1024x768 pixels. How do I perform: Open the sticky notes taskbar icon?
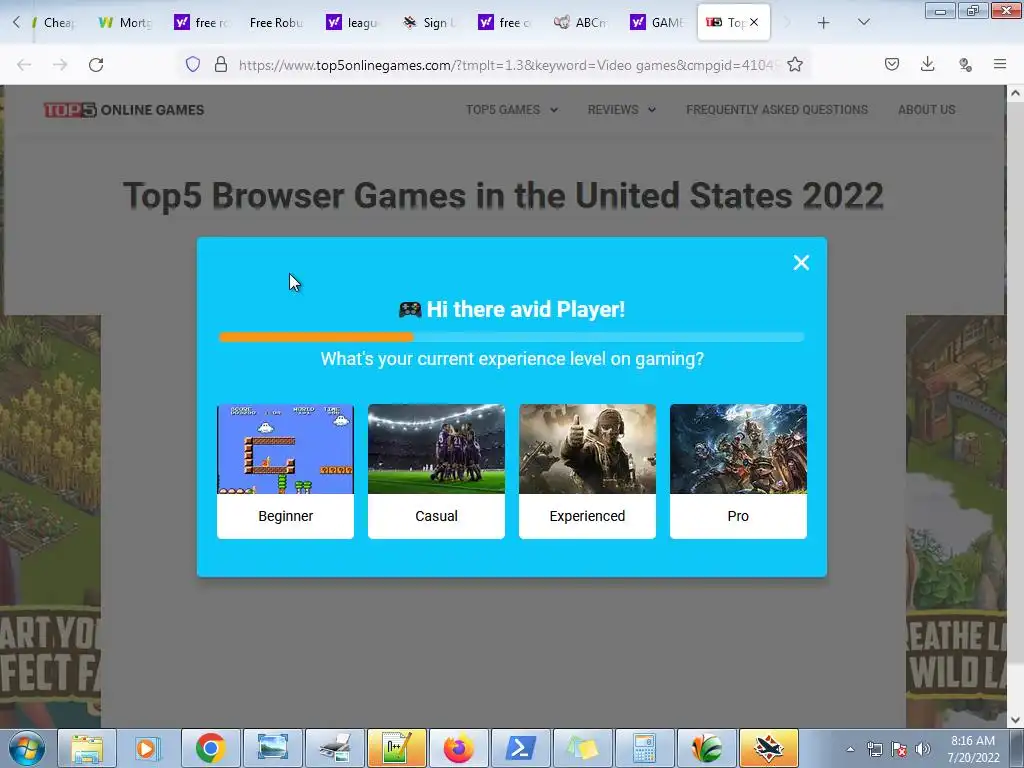[x=582, y=748]
